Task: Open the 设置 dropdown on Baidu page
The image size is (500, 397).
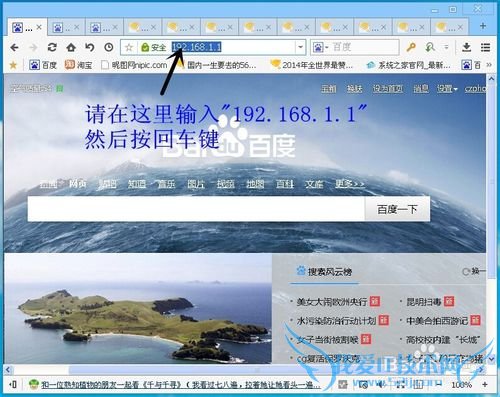Action: coord(447,89)
